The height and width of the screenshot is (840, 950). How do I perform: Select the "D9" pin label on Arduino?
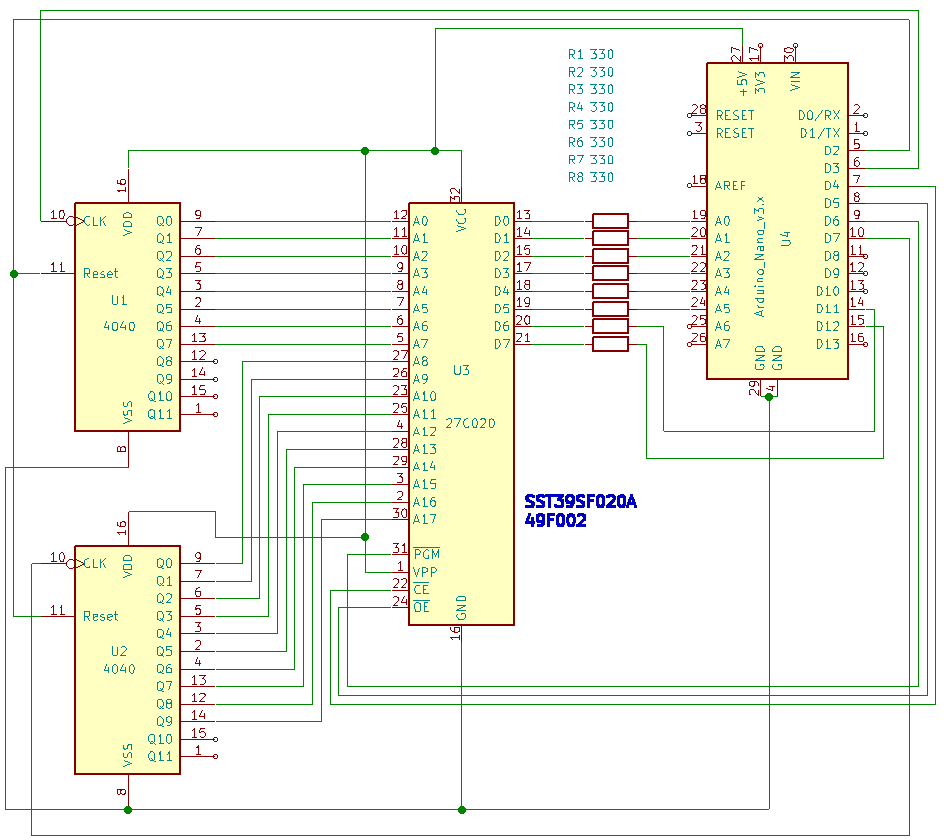click(x=832, y=274)
